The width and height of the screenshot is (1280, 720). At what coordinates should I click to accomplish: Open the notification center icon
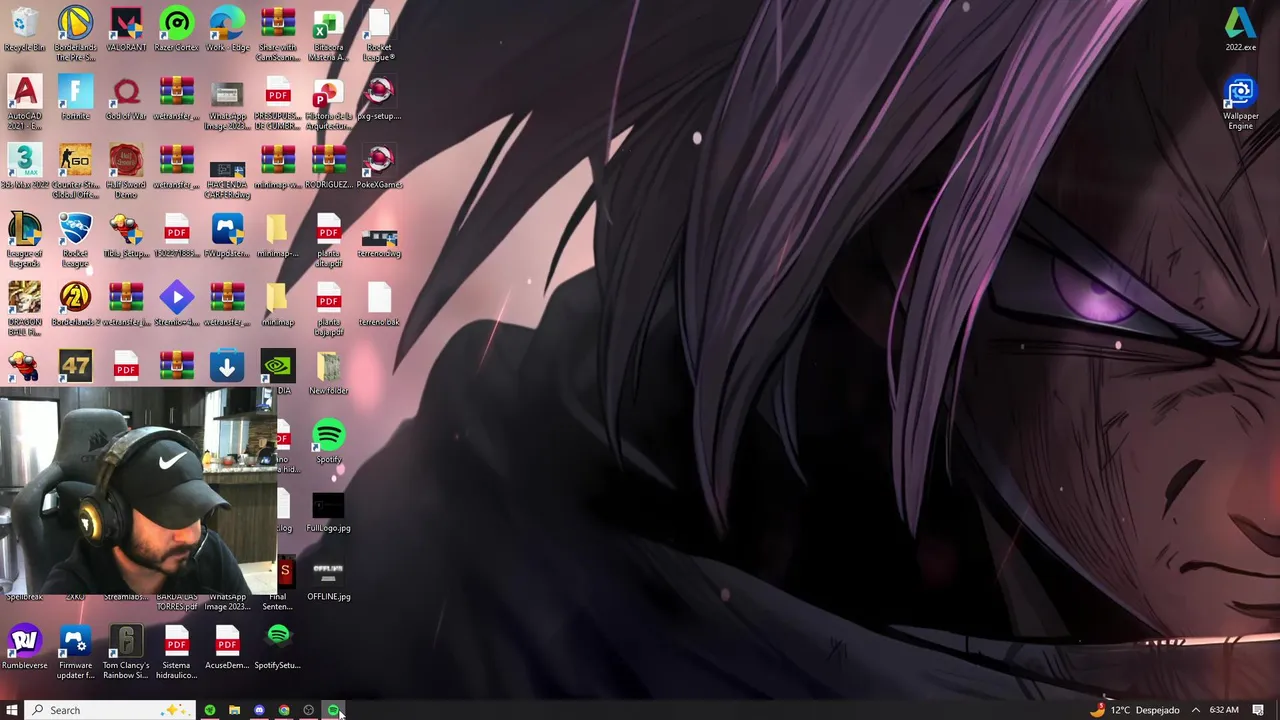[x=1258, y=710]
